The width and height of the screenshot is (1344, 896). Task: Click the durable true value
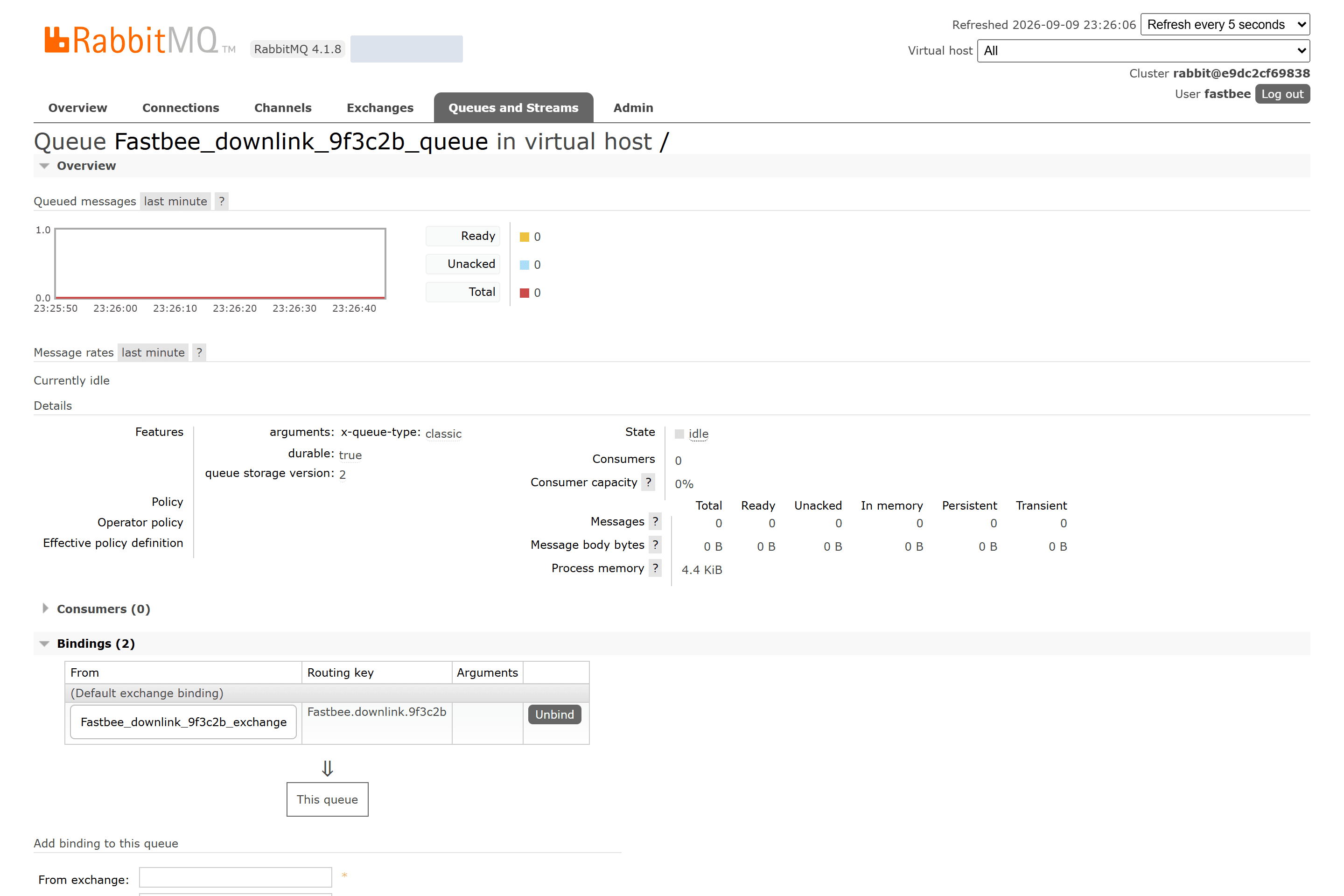click(x=350, y=455)
